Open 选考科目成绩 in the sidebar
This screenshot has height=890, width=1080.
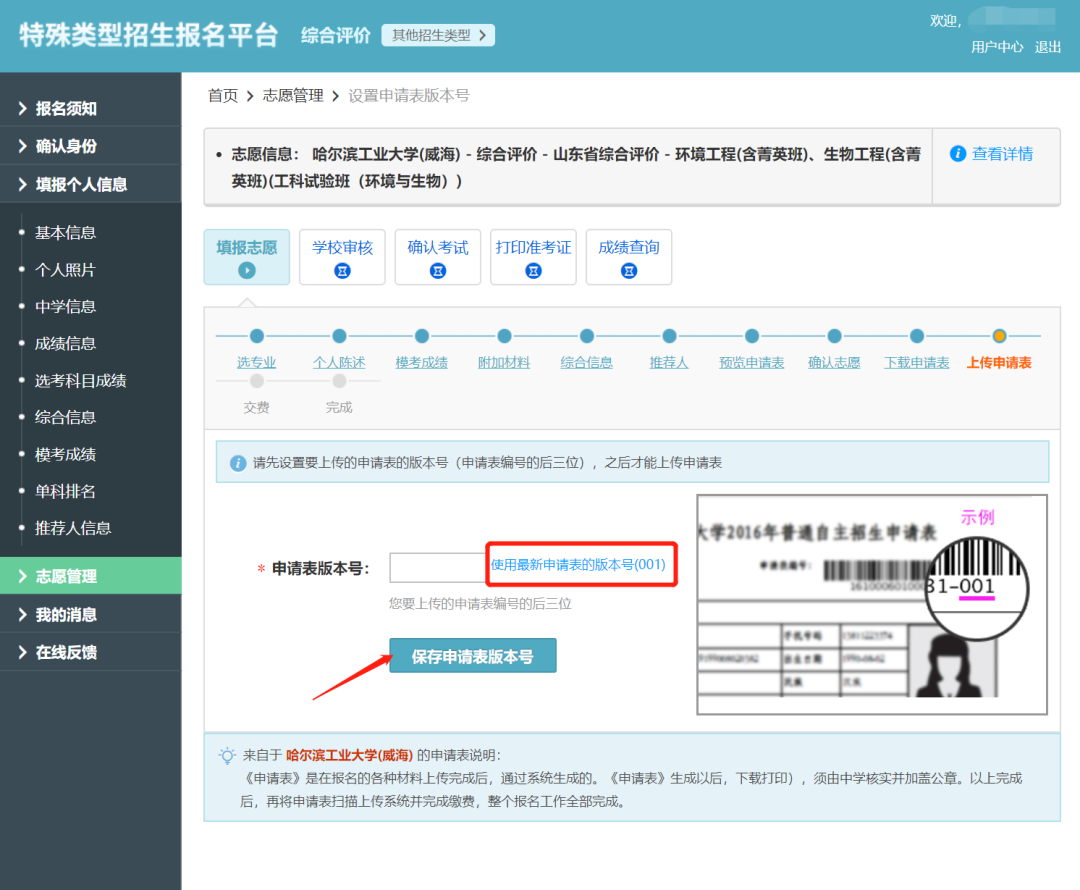(x=81, y=381)
